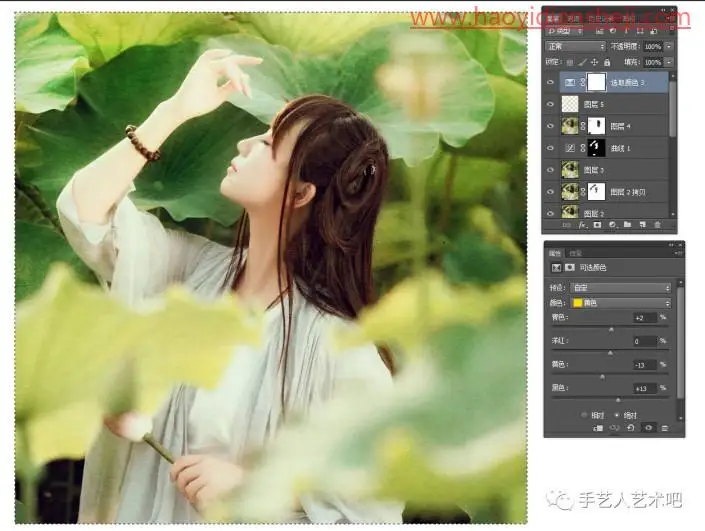View previous state icon in Properties
The height and width of the screenshot is (531, 705).
[x=614, y=428]
